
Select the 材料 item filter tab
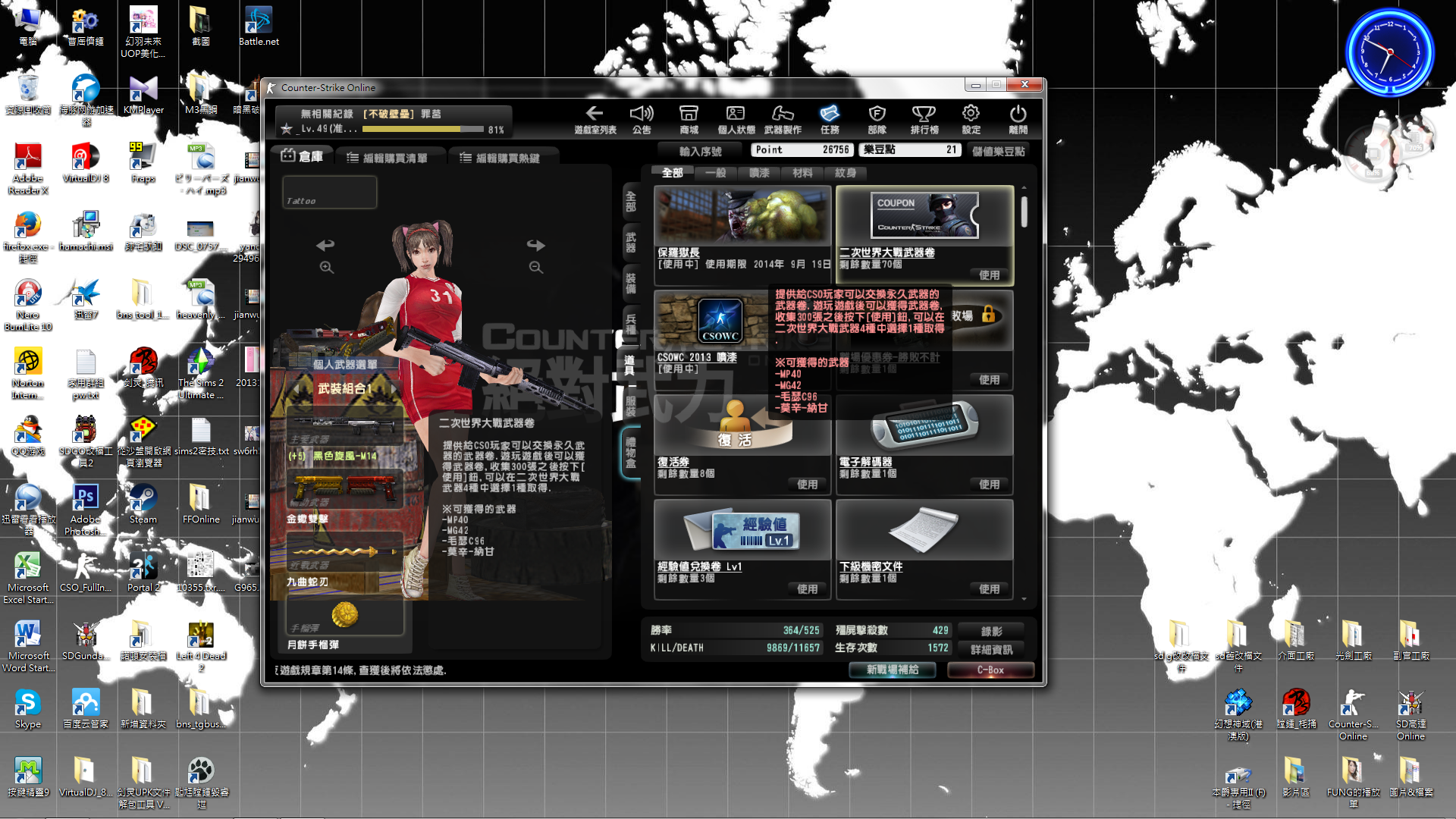802,173
